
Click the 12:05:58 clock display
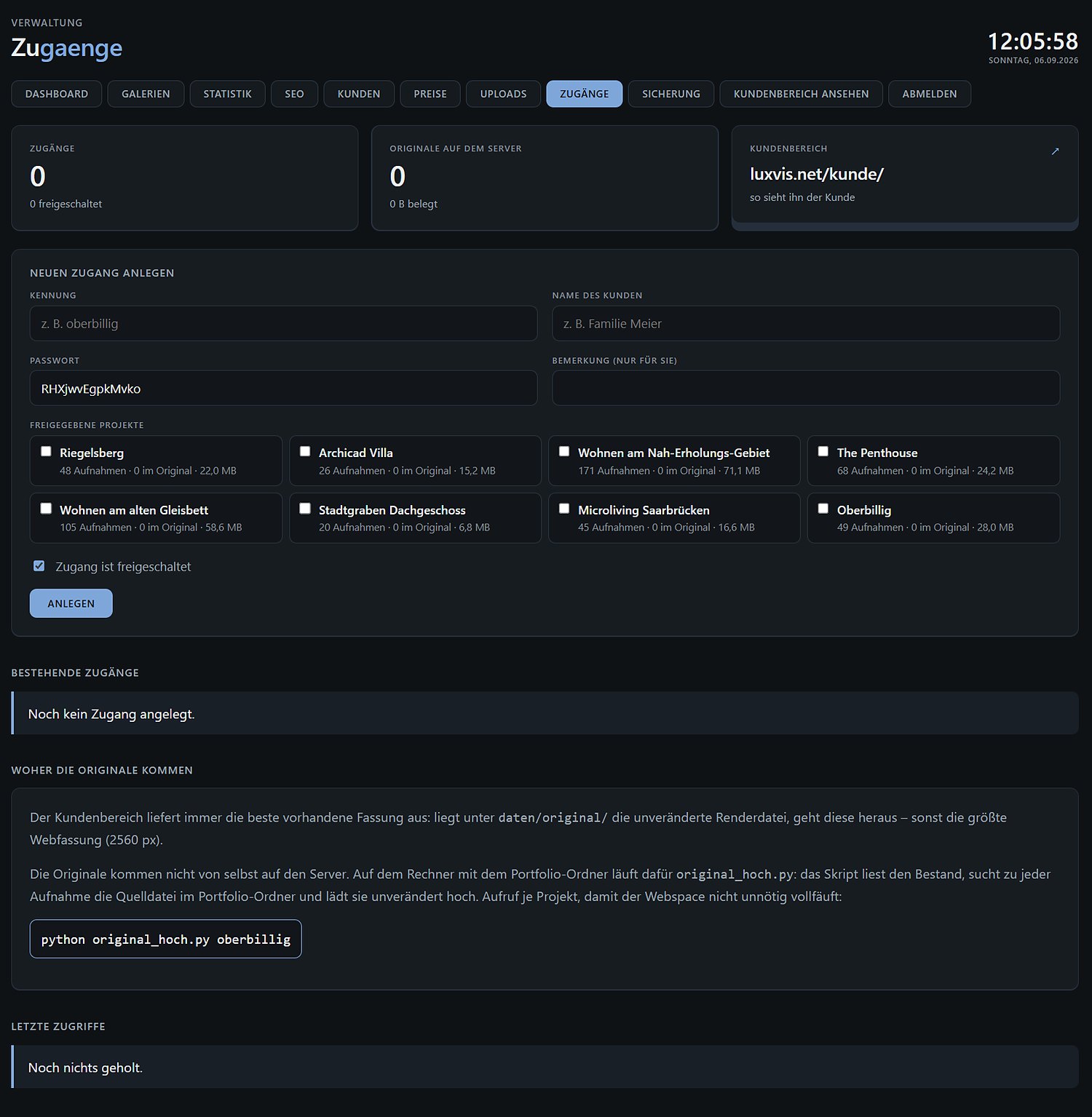[x=1033, y=41]
